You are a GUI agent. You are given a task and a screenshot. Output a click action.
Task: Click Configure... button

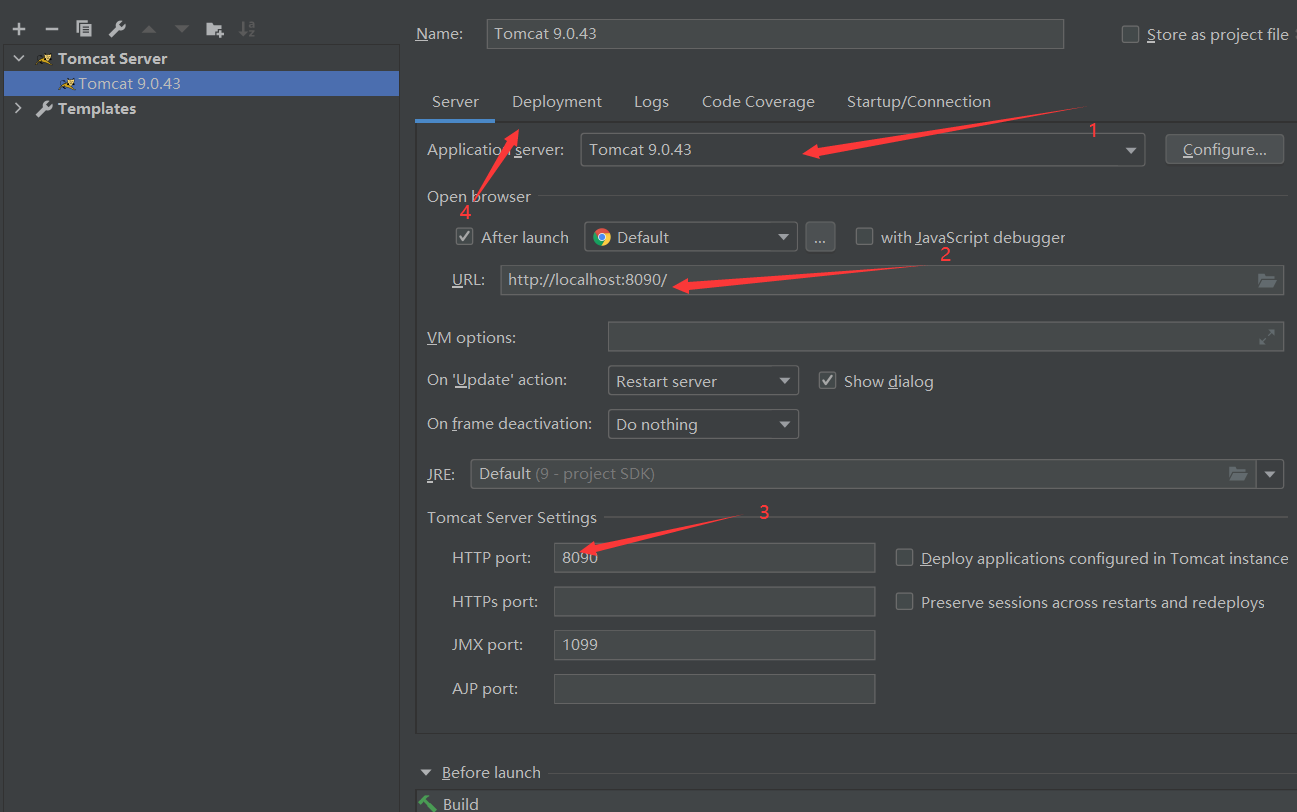click(1225, 150)
